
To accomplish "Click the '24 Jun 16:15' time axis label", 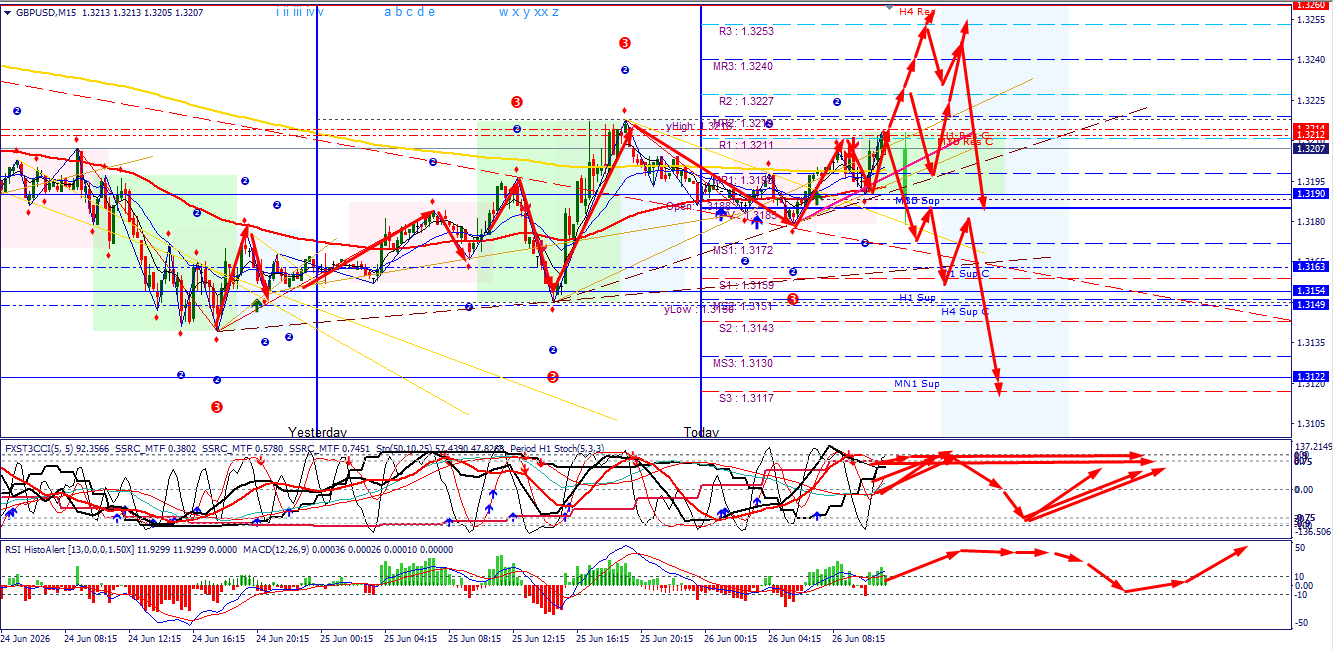I will 217,637.
